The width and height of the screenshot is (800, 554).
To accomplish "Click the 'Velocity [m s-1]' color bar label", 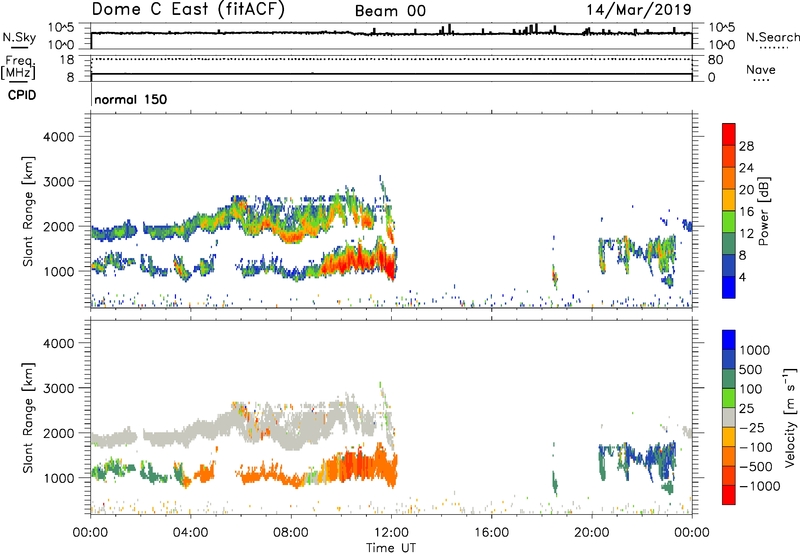I will (x=790, y=417).
